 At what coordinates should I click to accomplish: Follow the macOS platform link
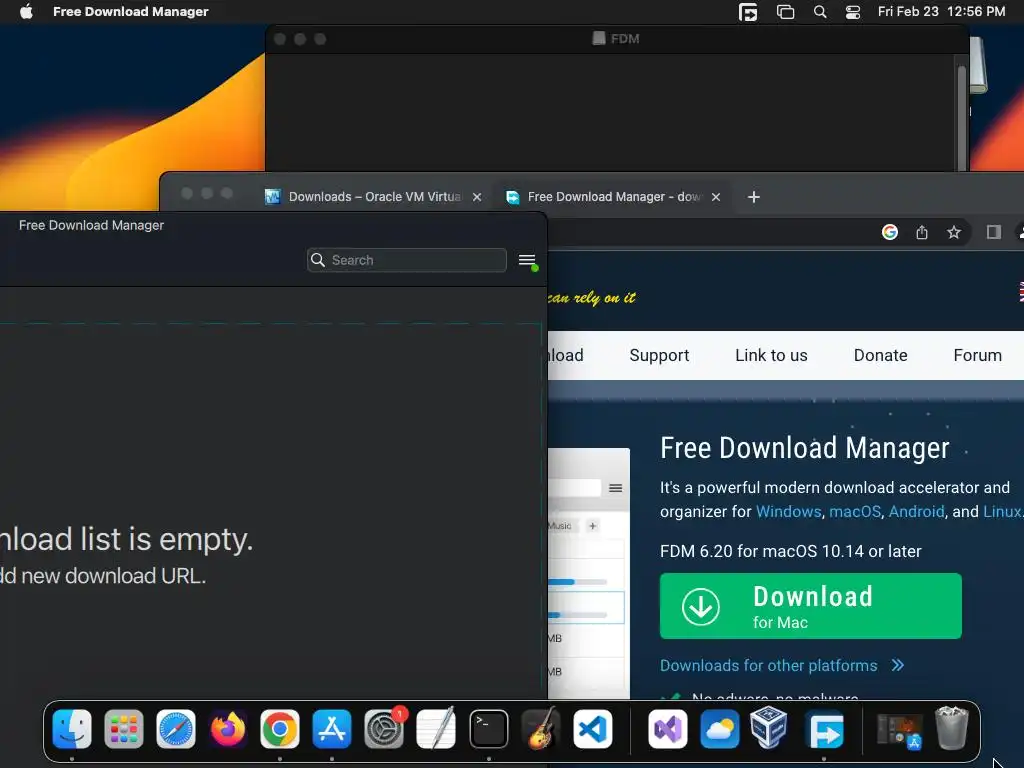tap(855, 511)
